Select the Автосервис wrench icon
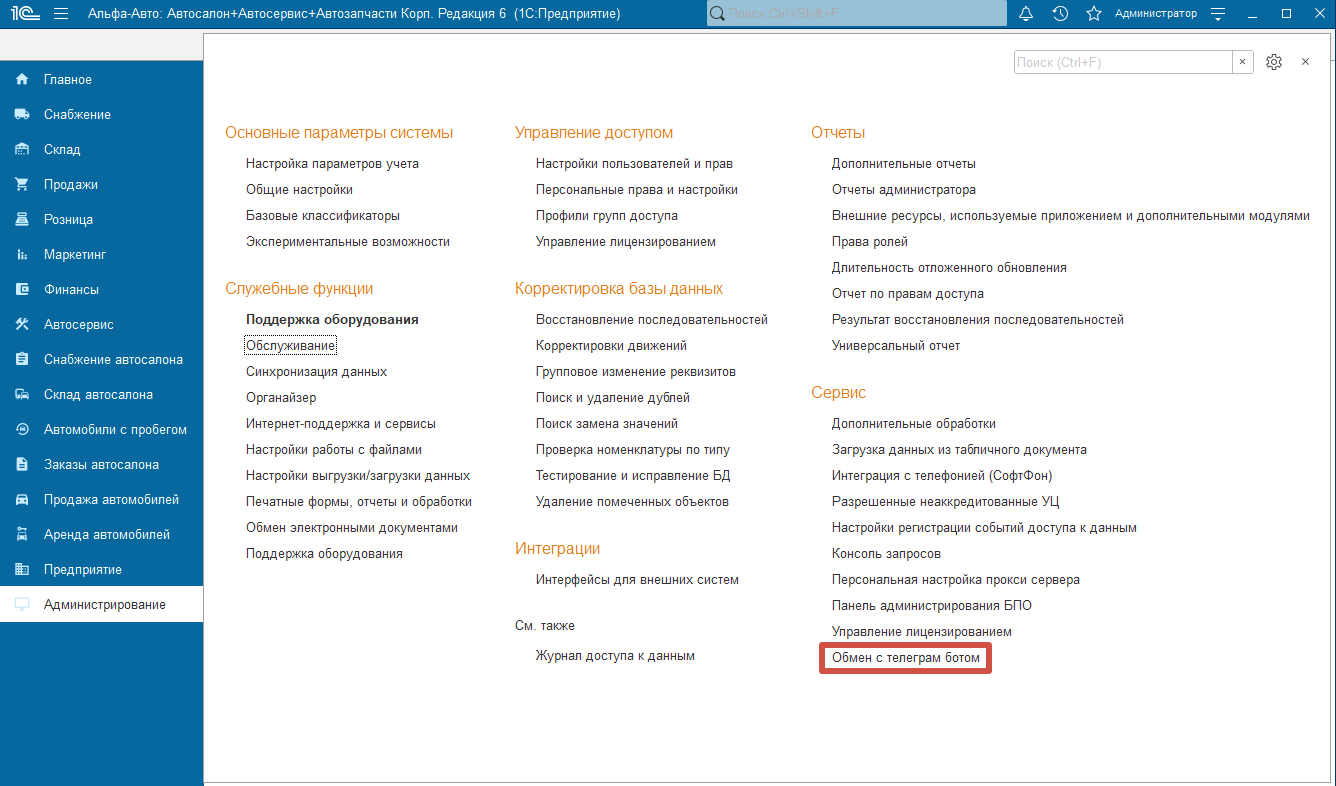 tap(20, 324)
